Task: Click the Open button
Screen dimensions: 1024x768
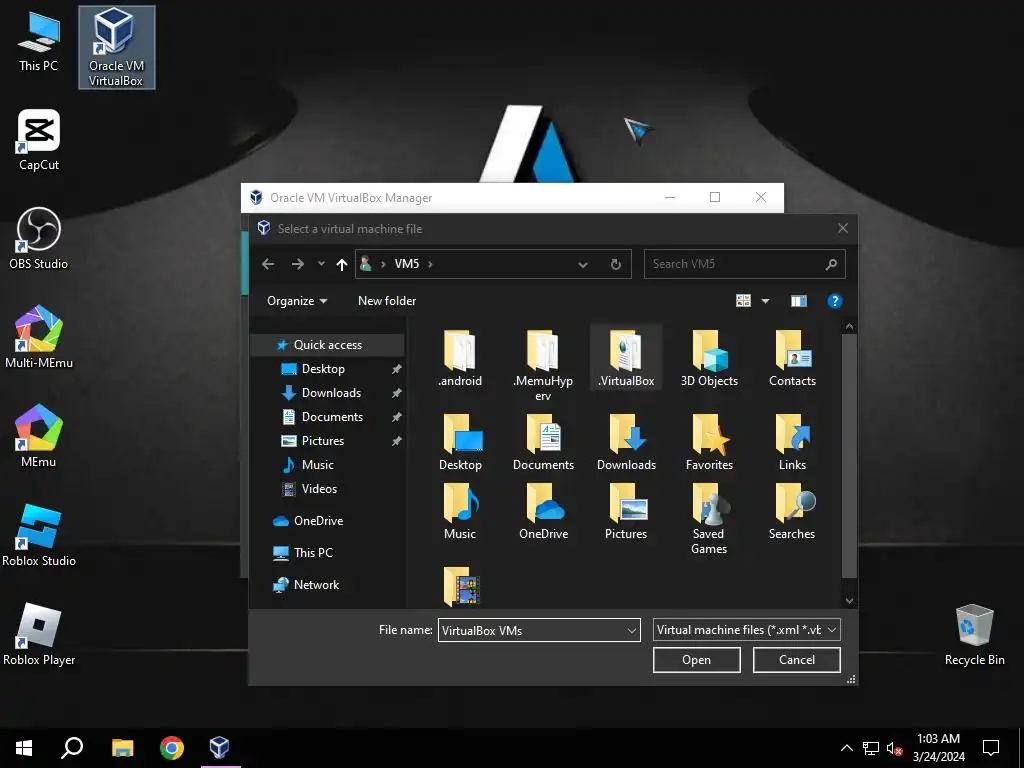Action: (696, 660)
